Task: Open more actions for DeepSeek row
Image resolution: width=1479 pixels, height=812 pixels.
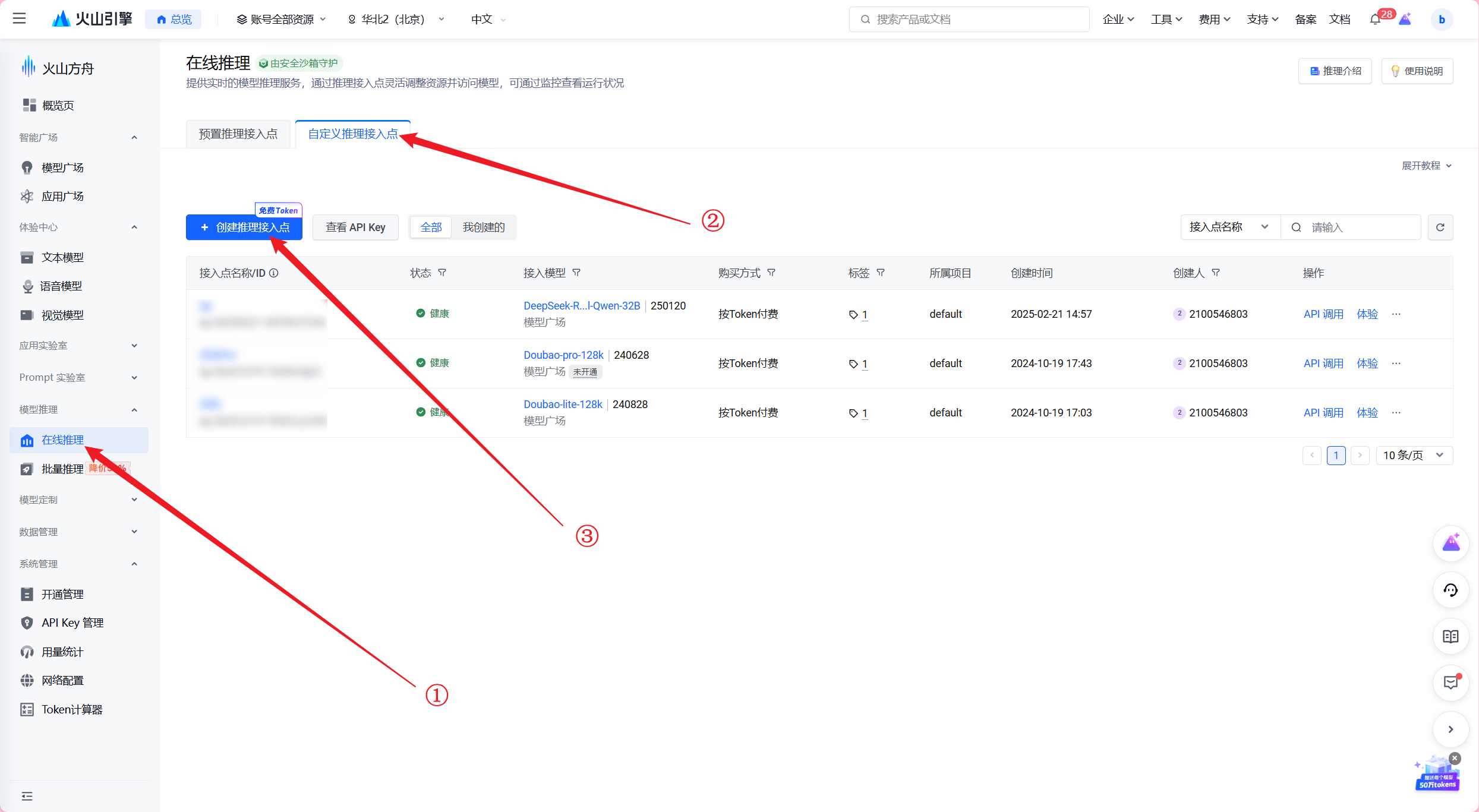Action: 1396,314
